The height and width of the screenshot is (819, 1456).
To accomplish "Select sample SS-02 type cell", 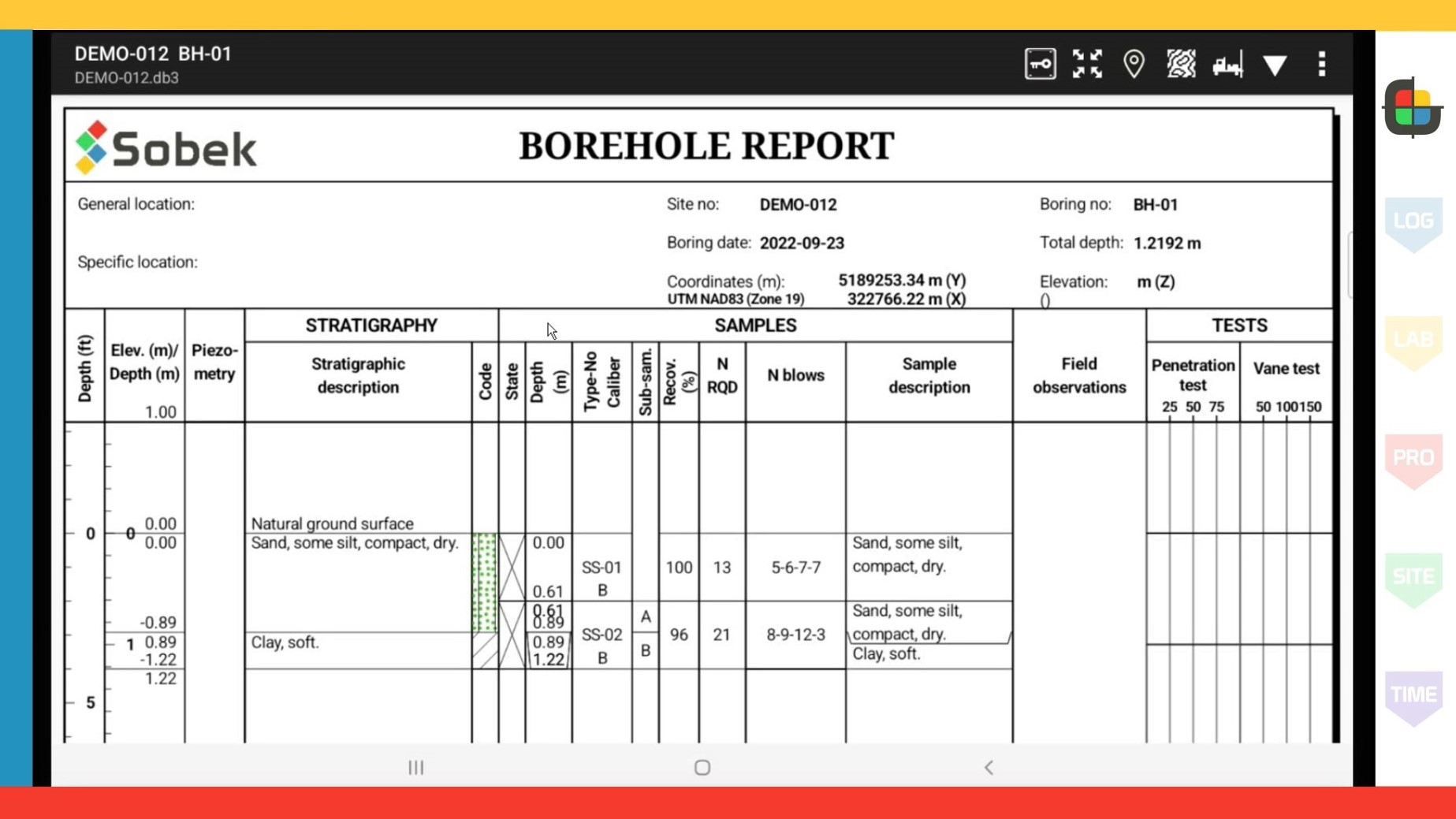I will (601, 635).
